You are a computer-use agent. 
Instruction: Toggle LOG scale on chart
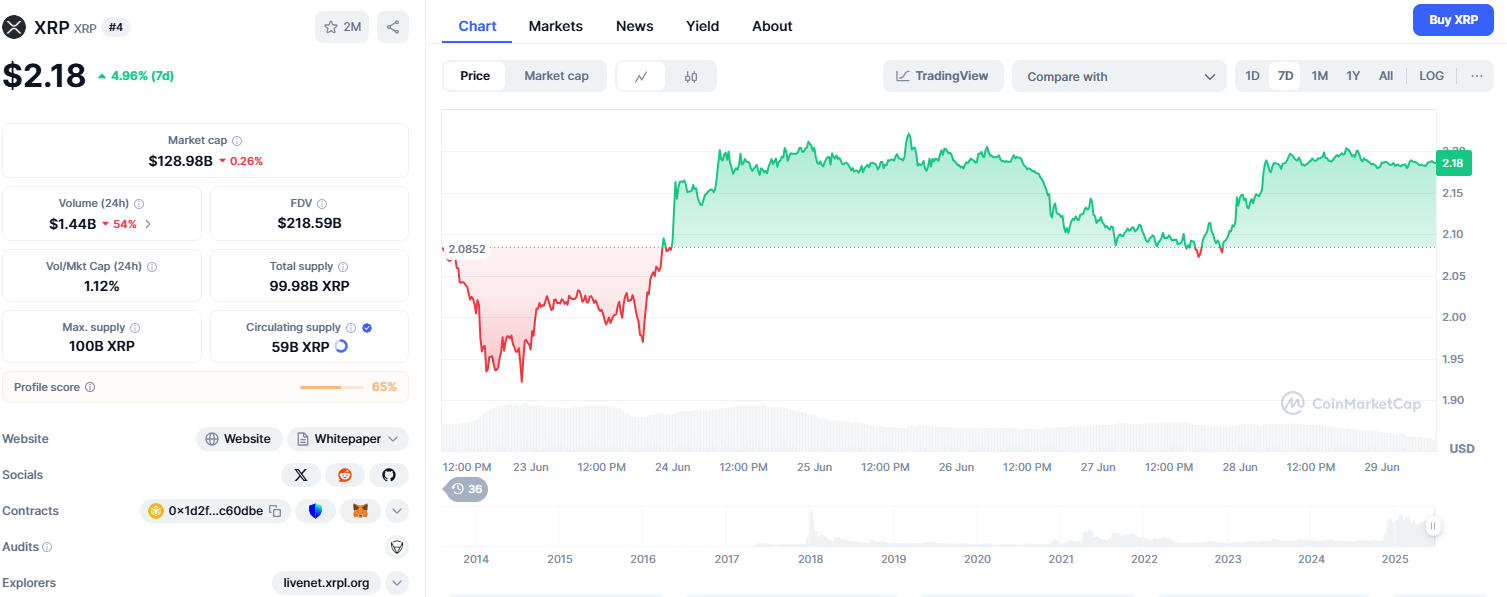(x=1432, y=76)
